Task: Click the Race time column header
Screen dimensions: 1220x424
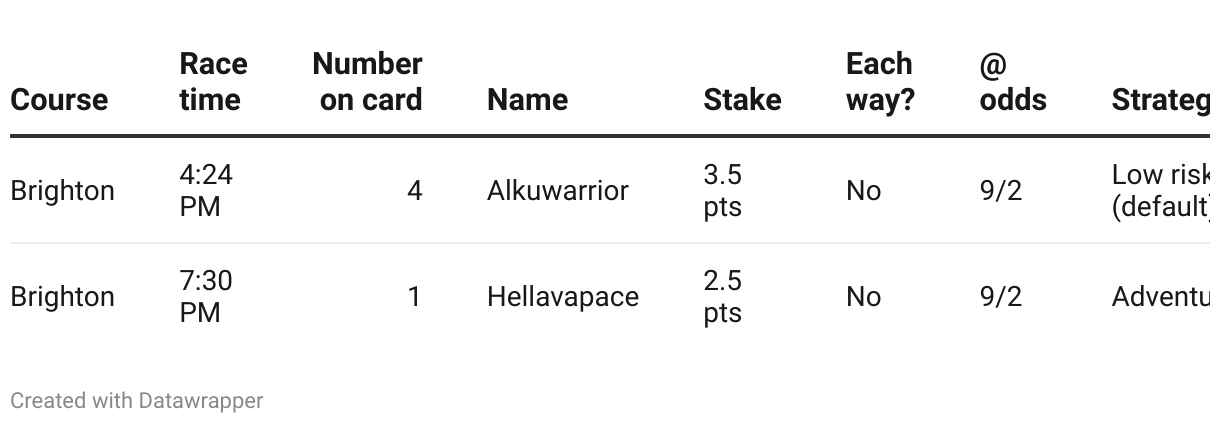Action: [211, 82]
